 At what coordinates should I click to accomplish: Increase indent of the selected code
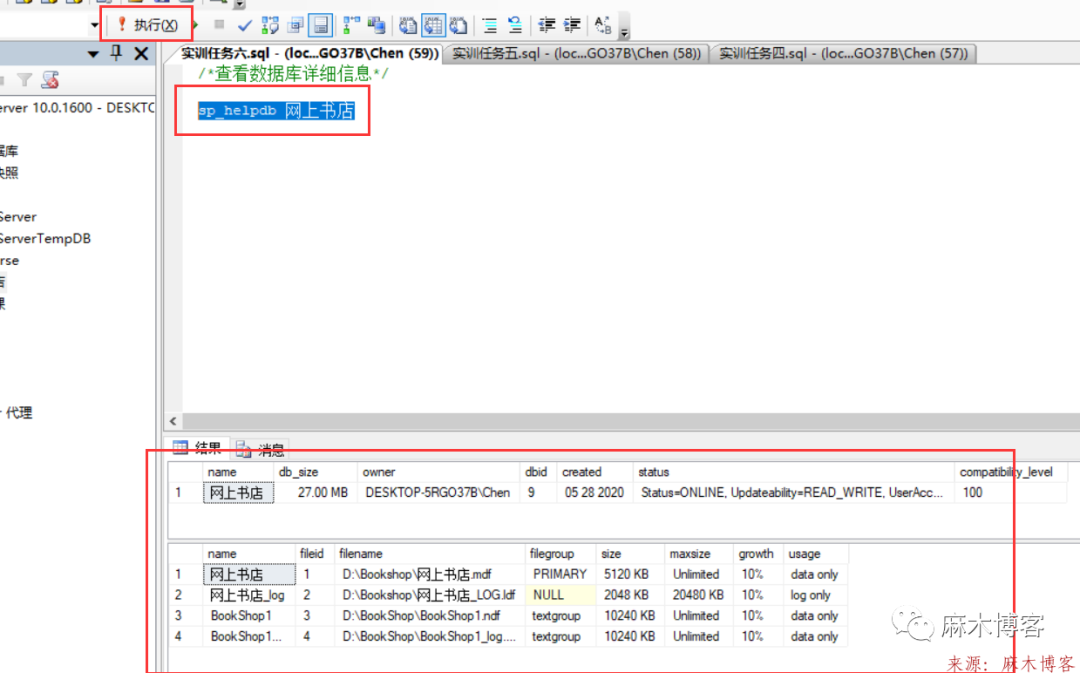point(572,25)
